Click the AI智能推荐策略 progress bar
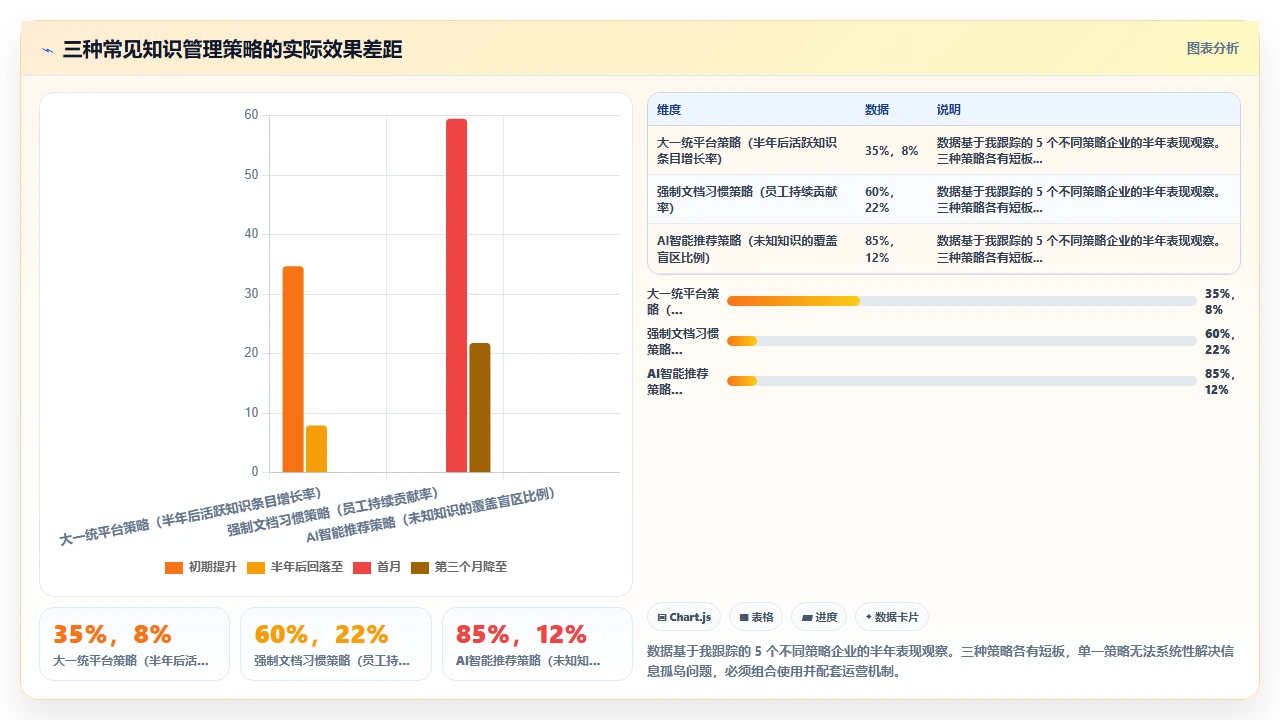This screenshot has height=720, width=1280. coord(962,381)
